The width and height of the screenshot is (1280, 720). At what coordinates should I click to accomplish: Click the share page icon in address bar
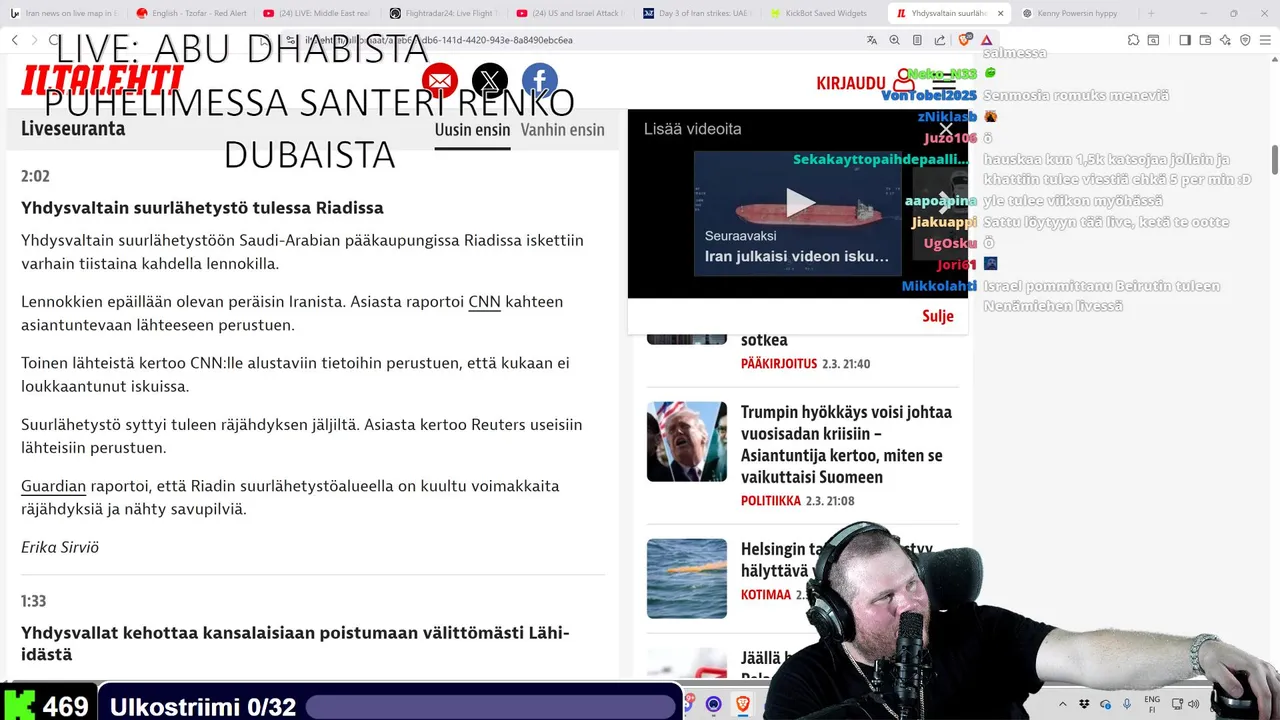coord(940,40)
